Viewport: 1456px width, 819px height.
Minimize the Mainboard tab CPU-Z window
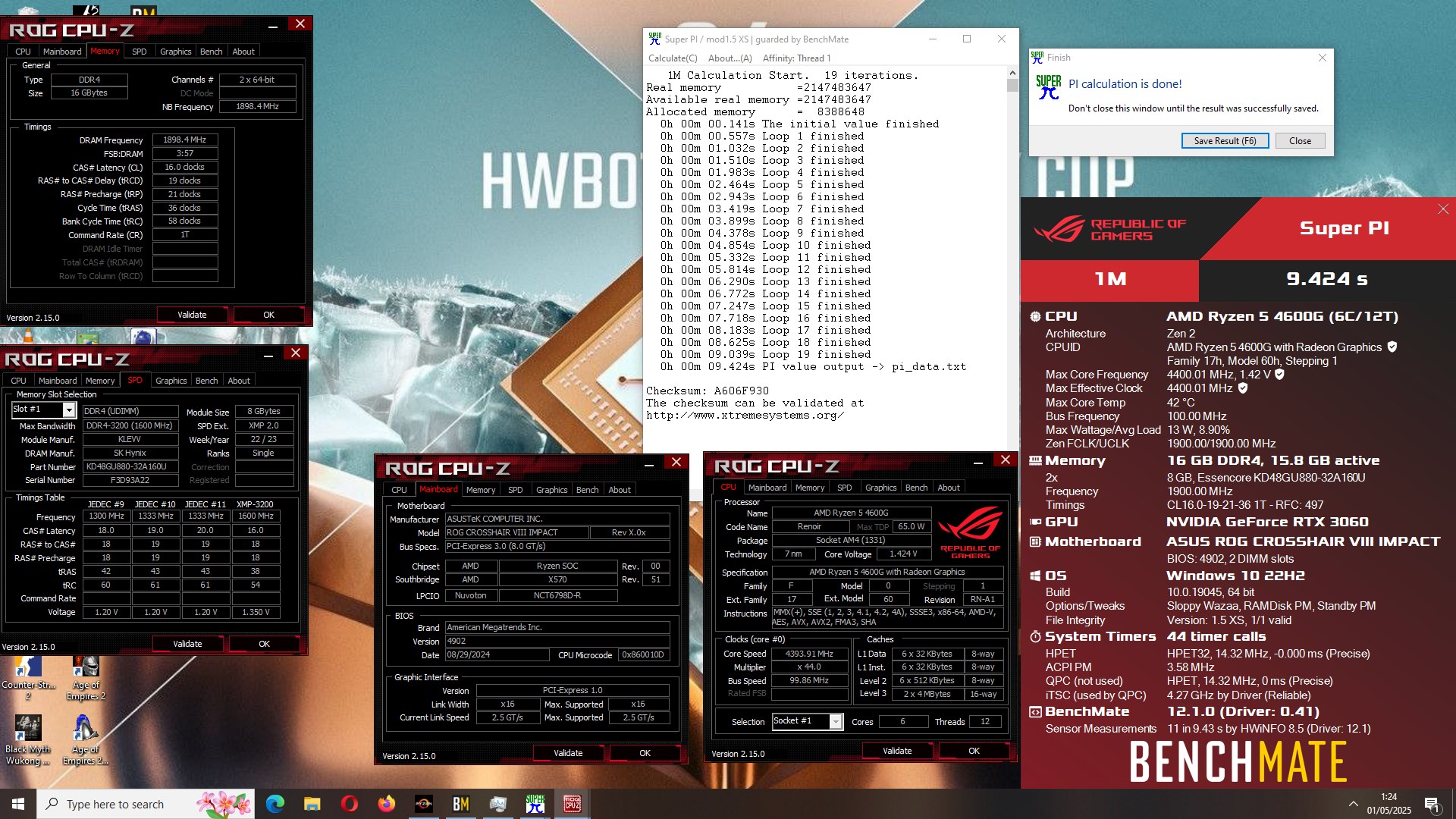(649, 463)
